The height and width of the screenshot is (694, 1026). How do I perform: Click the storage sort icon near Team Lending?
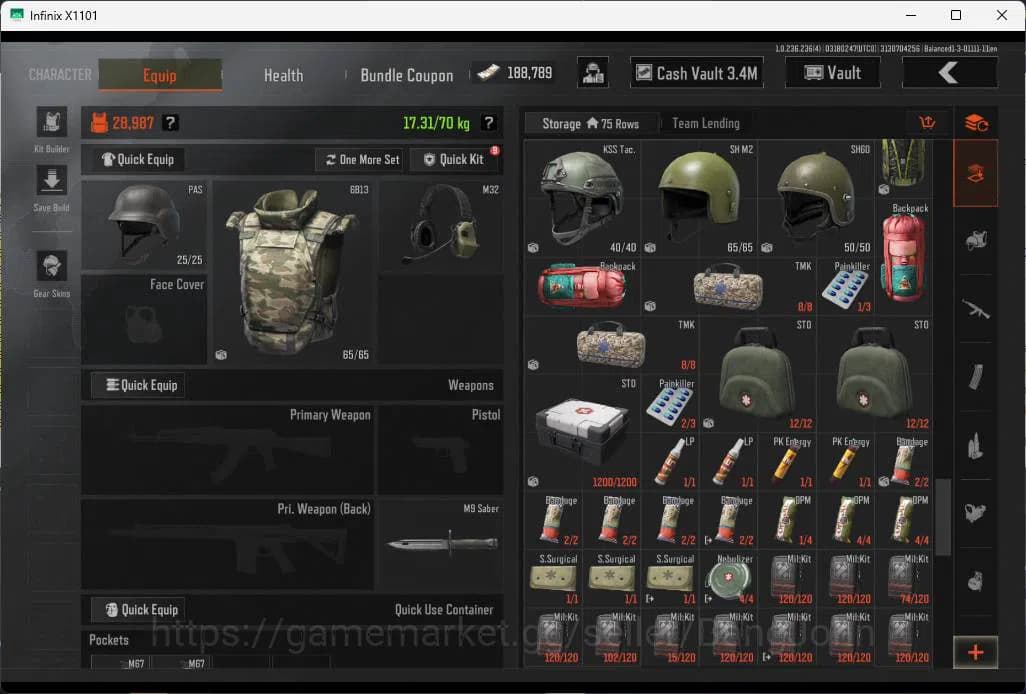pyautogui.click(x=927, y=122)
